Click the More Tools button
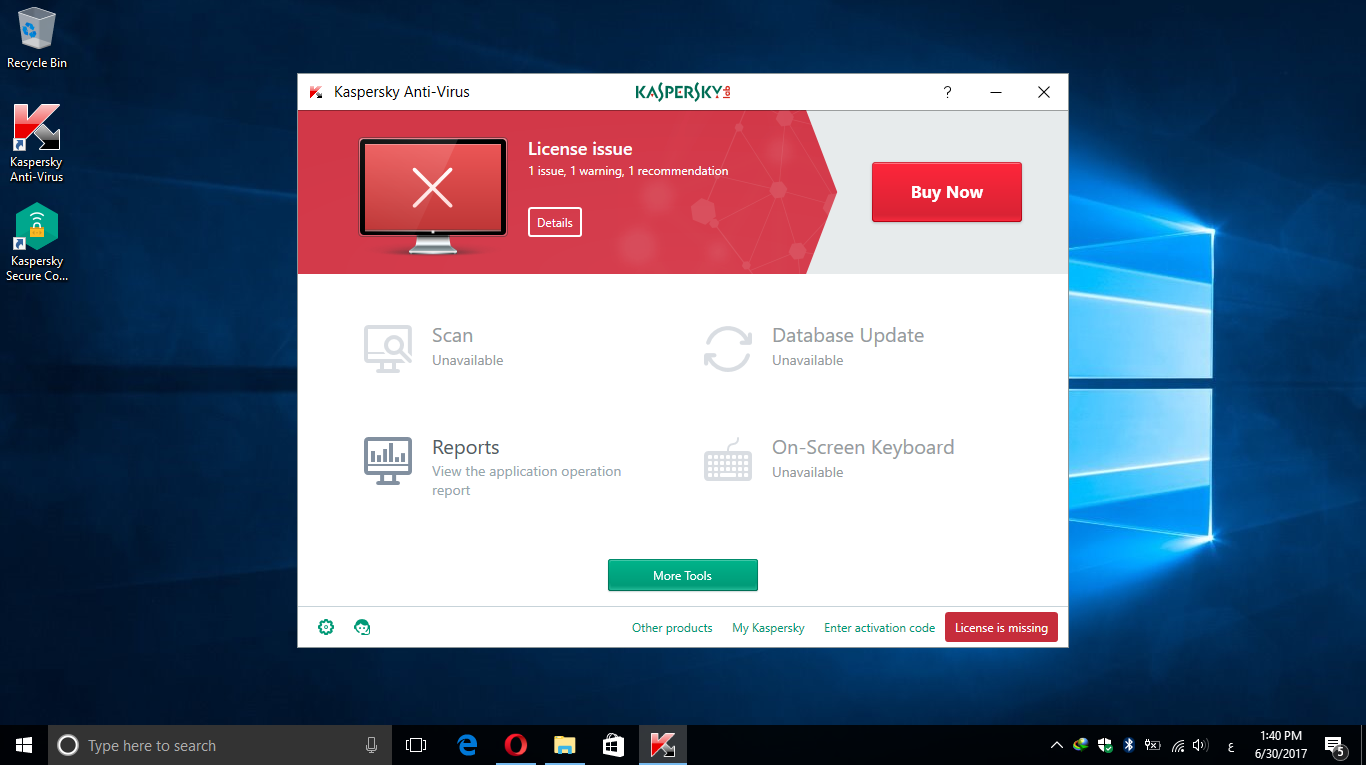Screen dimensions: 1366x765 [683, 575]
